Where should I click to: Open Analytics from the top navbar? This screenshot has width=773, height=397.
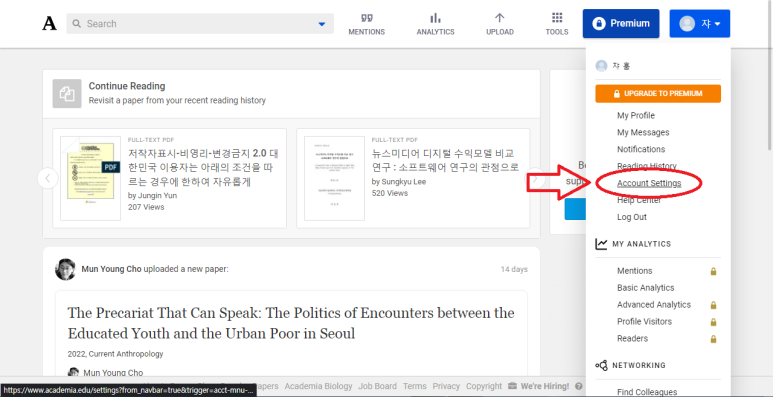[435, 24]
